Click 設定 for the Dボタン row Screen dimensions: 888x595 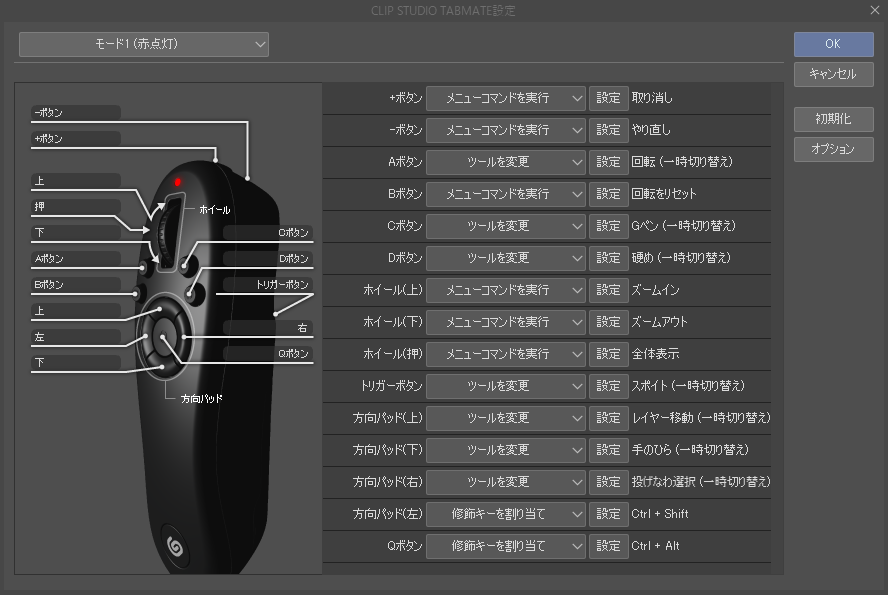[608, 258]
